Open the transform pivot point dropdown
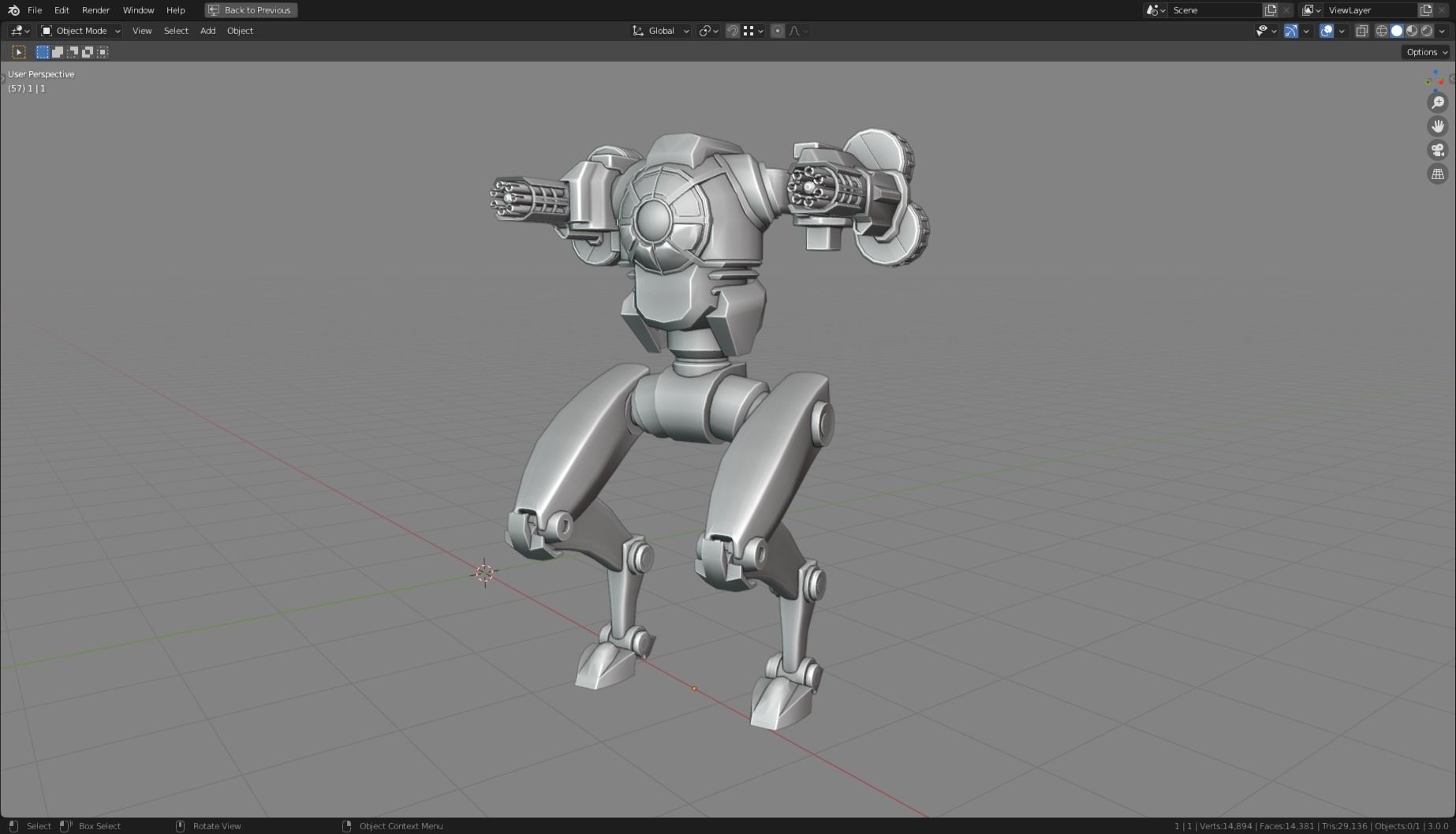The image size is (1456, 834). [x=708, y=31]
